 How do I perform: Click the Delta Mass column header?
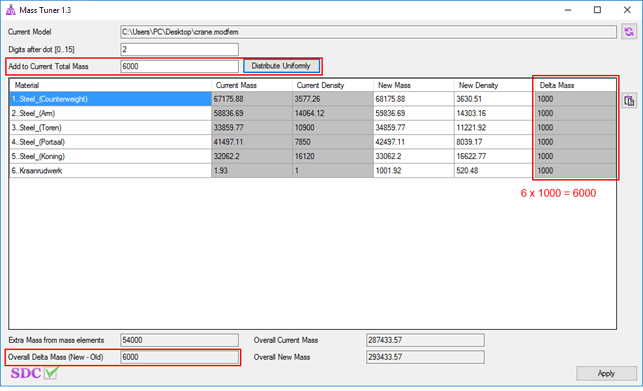click(575, 85)
